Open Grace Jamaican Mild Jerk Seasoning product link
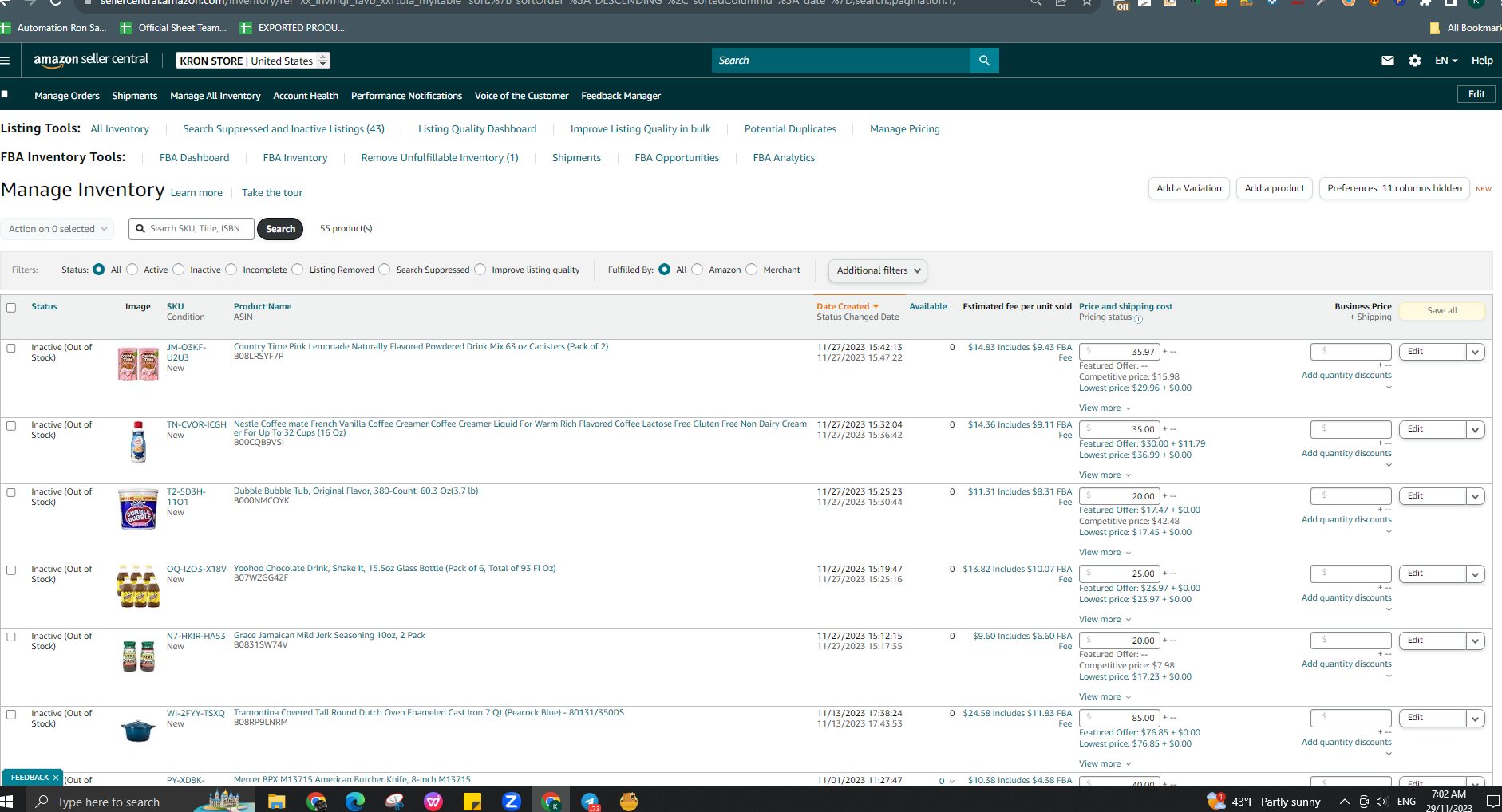 click(x=330, y=636)
